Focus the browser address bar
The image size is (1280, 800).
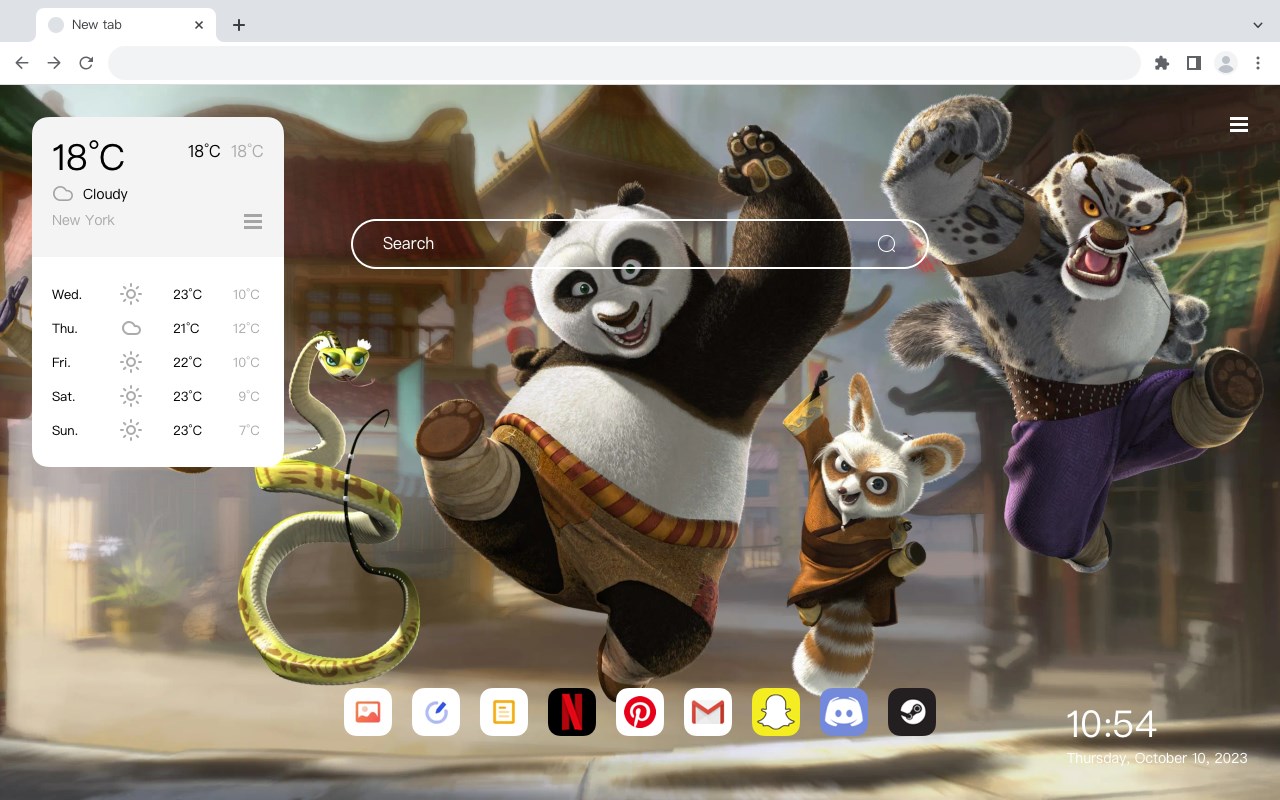[x=624, y=63]
